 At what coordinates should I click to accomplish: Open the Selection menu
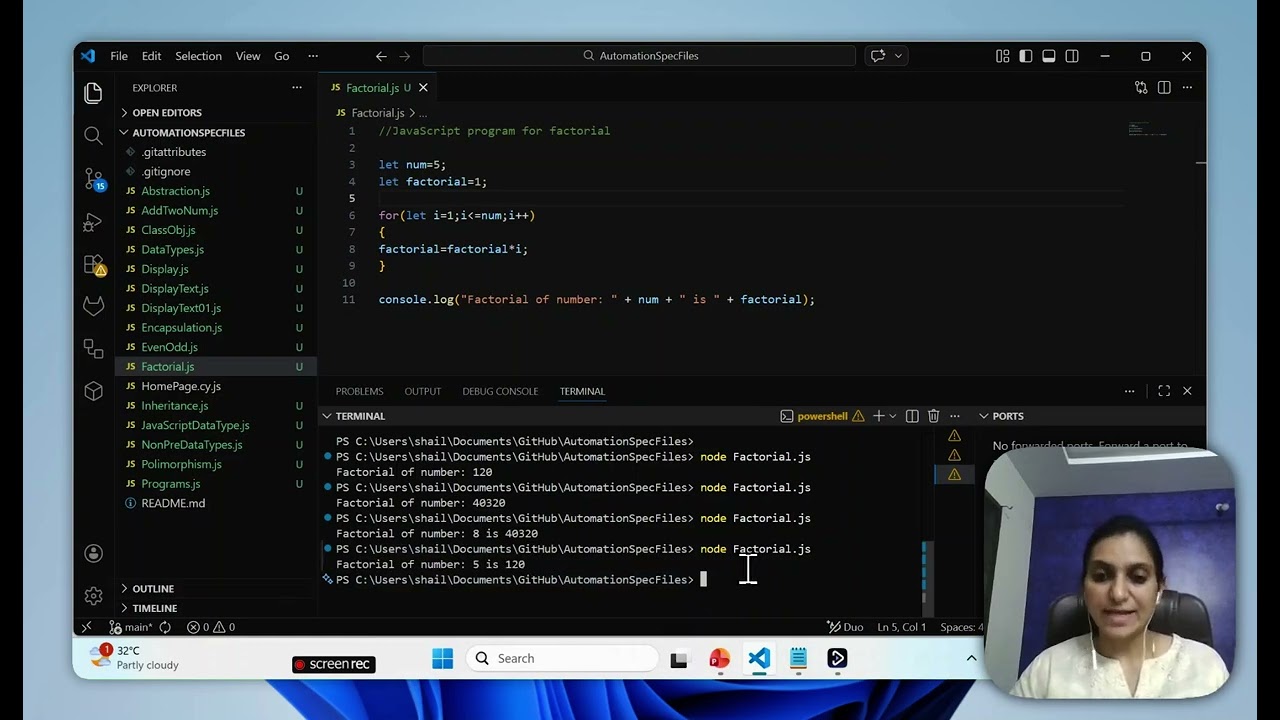[198, 56]
